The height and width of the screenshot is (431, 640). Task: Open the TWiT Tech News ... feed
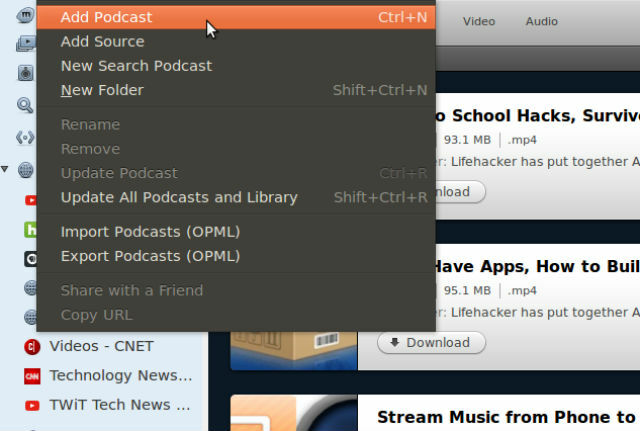(120, 405)
